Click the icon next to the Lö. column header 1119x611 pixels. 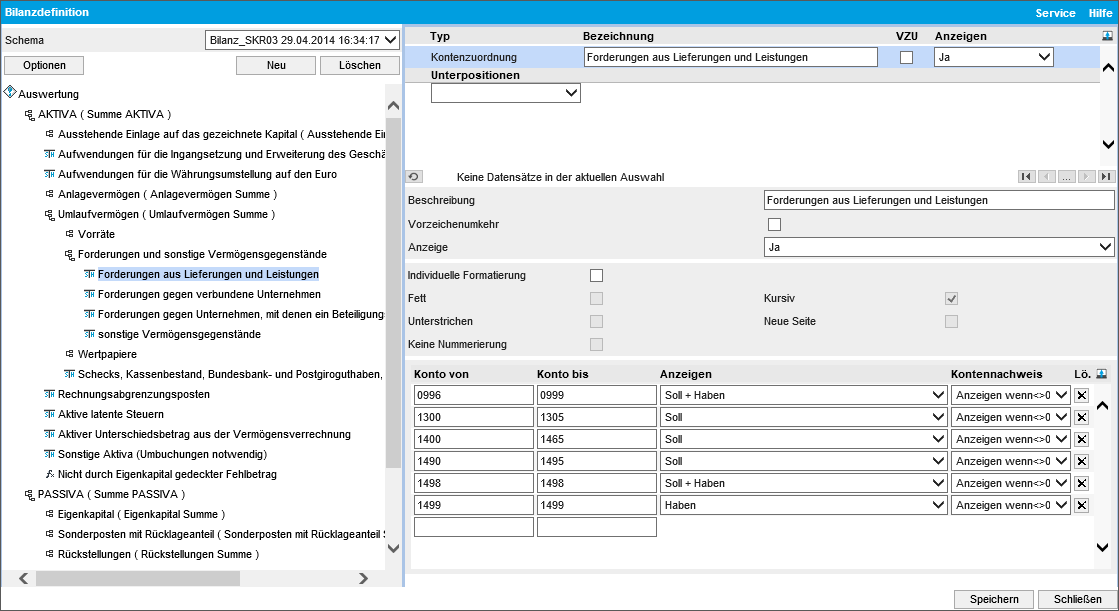(x=1101, y=373)
